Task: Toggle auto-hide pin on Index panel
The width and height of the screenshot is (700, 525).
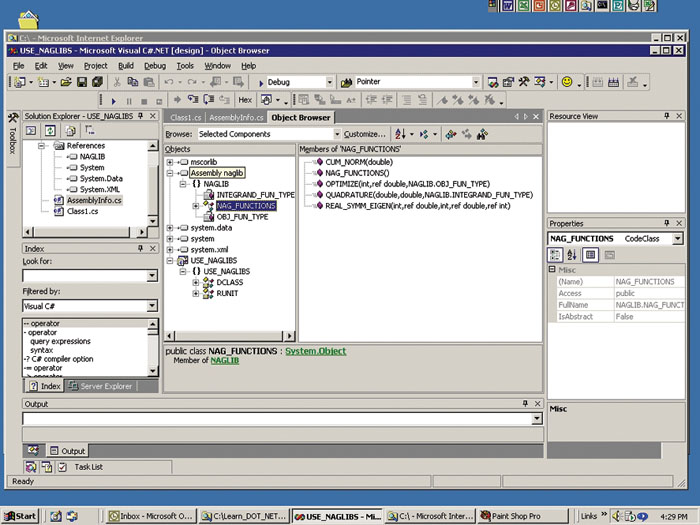Action: [141, 248]
